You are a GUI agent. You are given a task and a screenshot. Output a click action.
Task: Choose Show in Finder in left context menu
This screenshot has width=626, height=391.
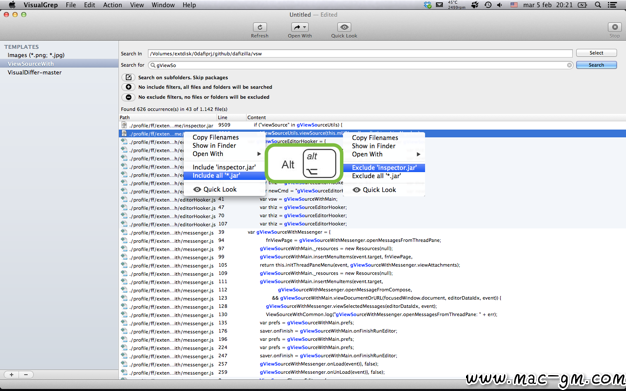coord(224,145)
